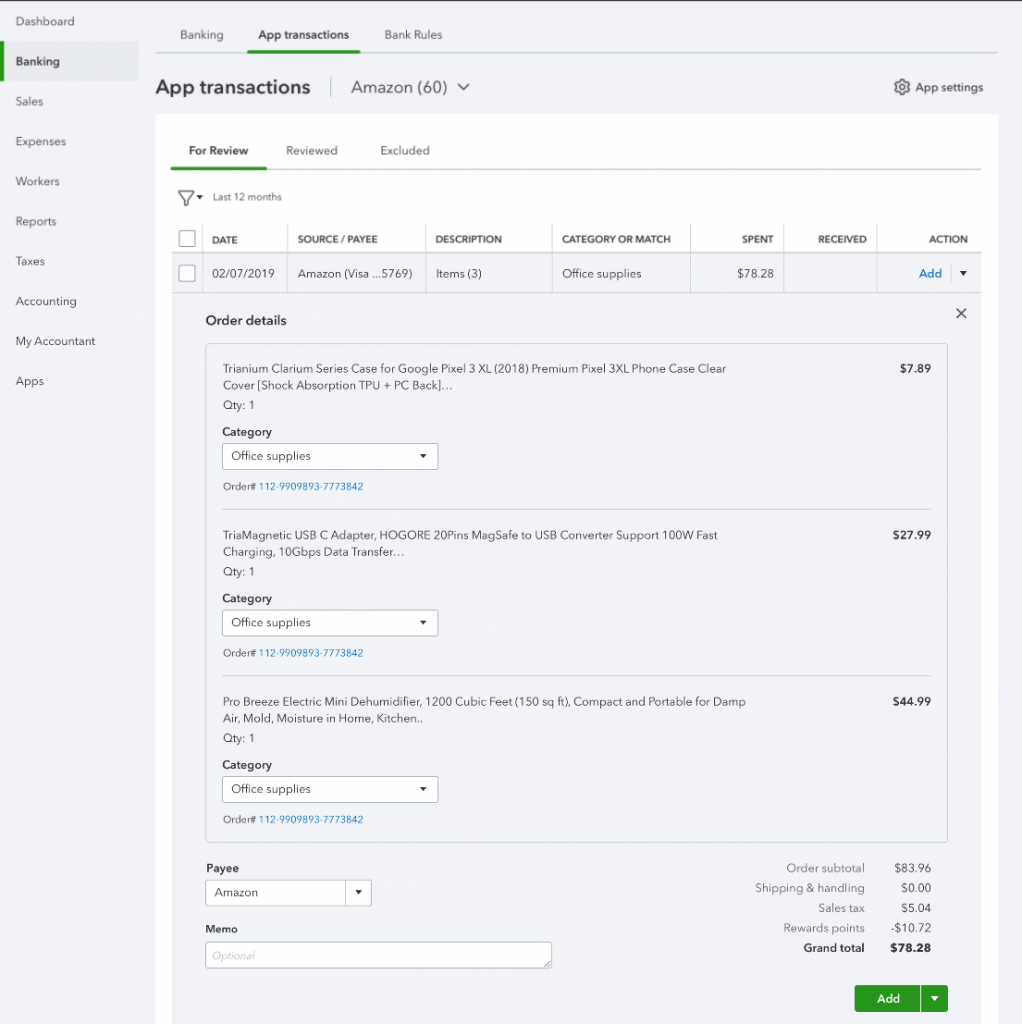The width and height of the screenshot is (1022, 1024).
Task: Click the Amazon (Visa ...5769) cell
Action: pos(355,274)
